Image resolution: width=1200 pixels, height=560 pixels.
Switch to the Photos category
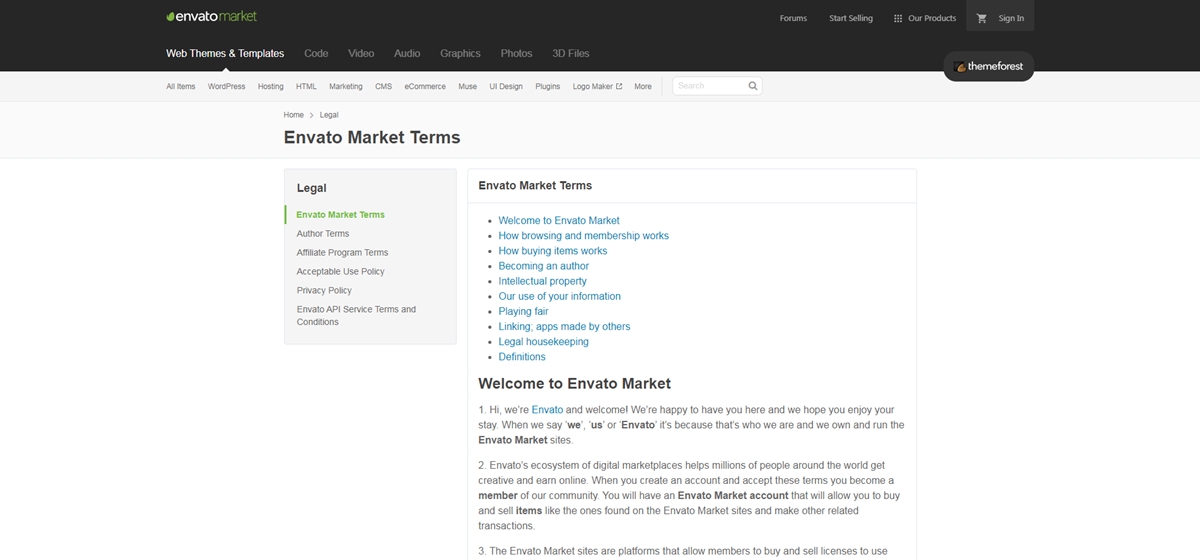[516, 53]
